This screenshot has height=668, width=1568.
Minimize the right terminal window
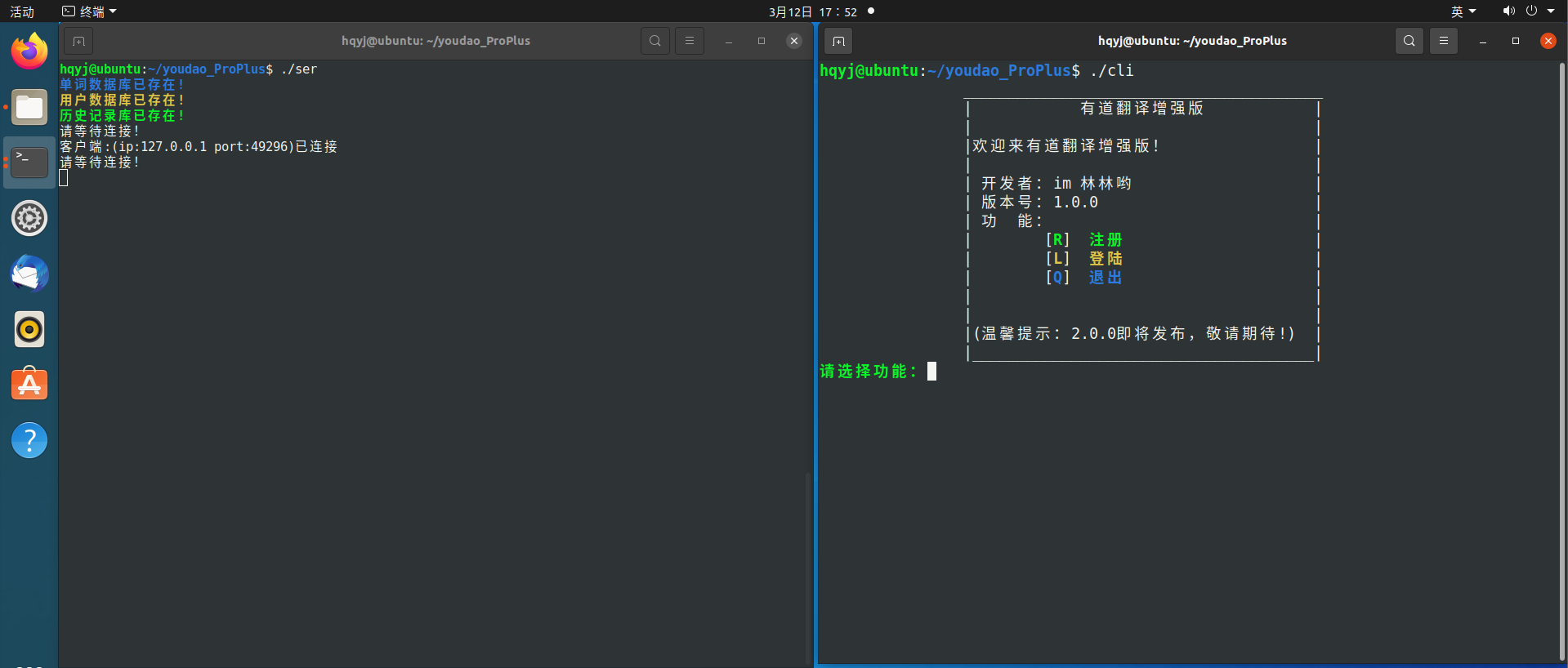[1482, 41]
